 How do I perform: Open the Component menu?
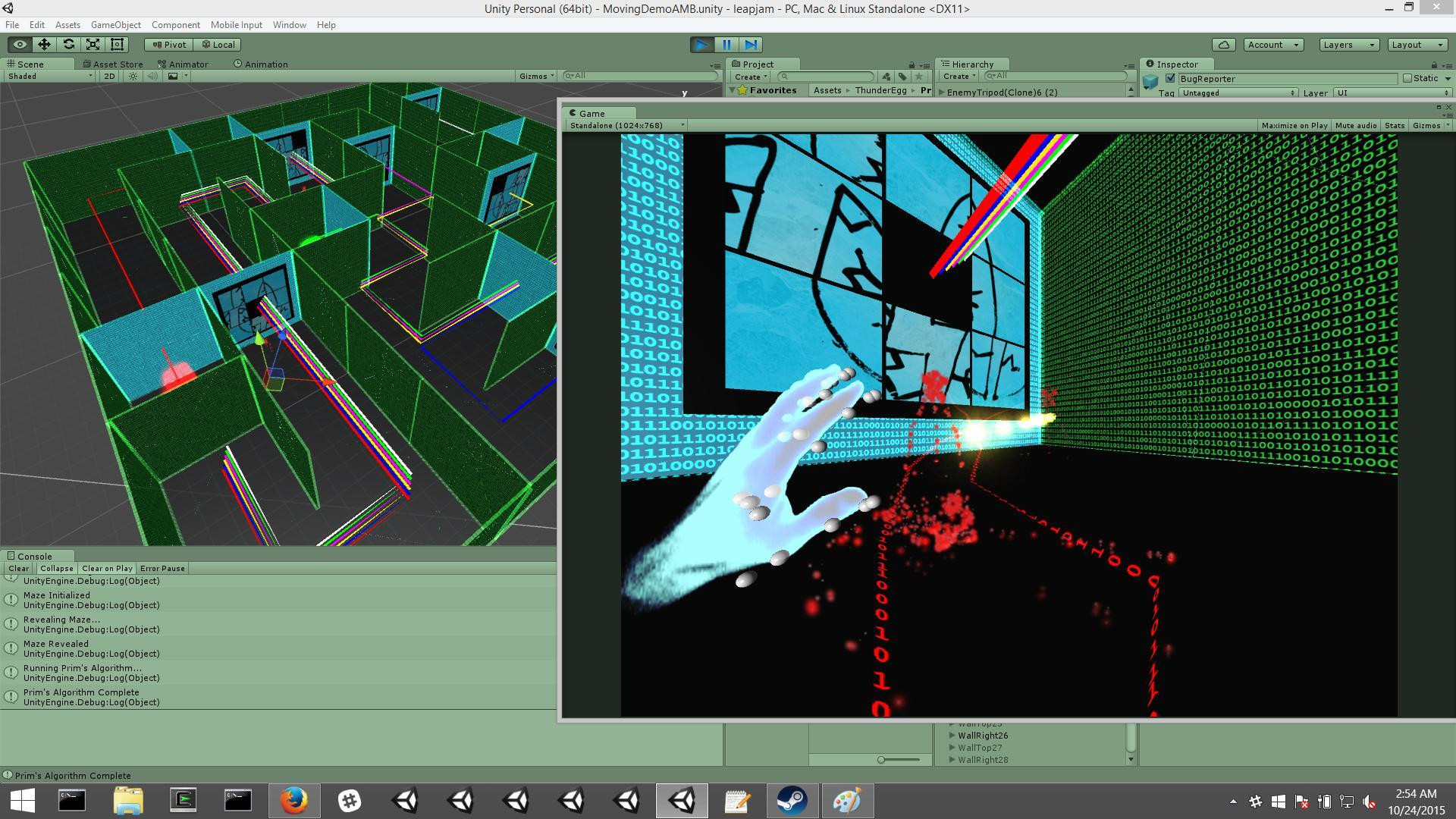175,25
